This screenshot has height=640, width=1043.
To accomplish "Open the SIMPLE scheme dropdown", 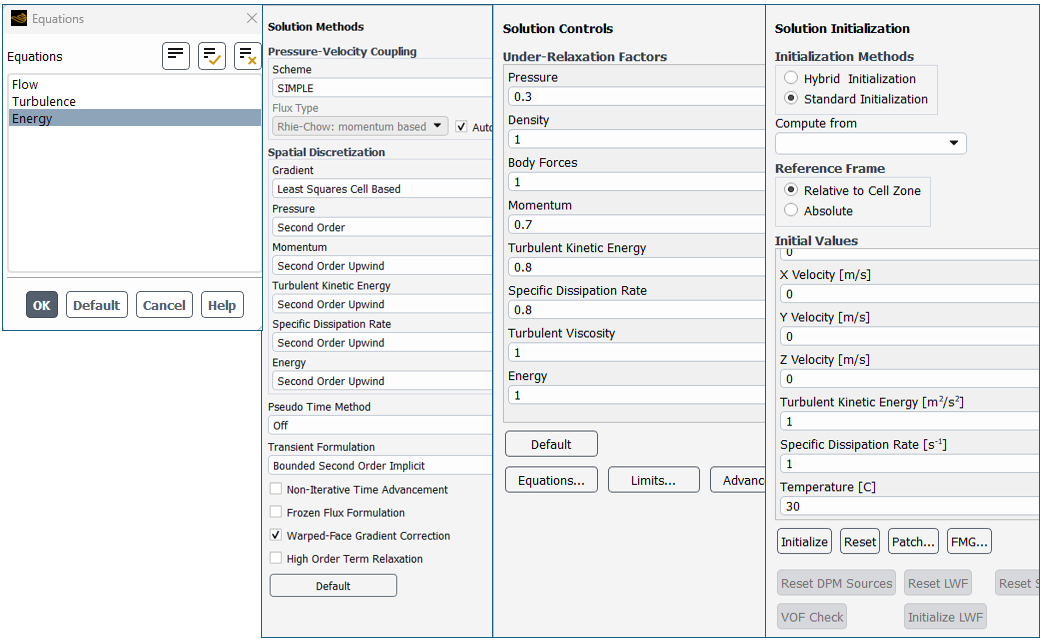I will 382,88.
